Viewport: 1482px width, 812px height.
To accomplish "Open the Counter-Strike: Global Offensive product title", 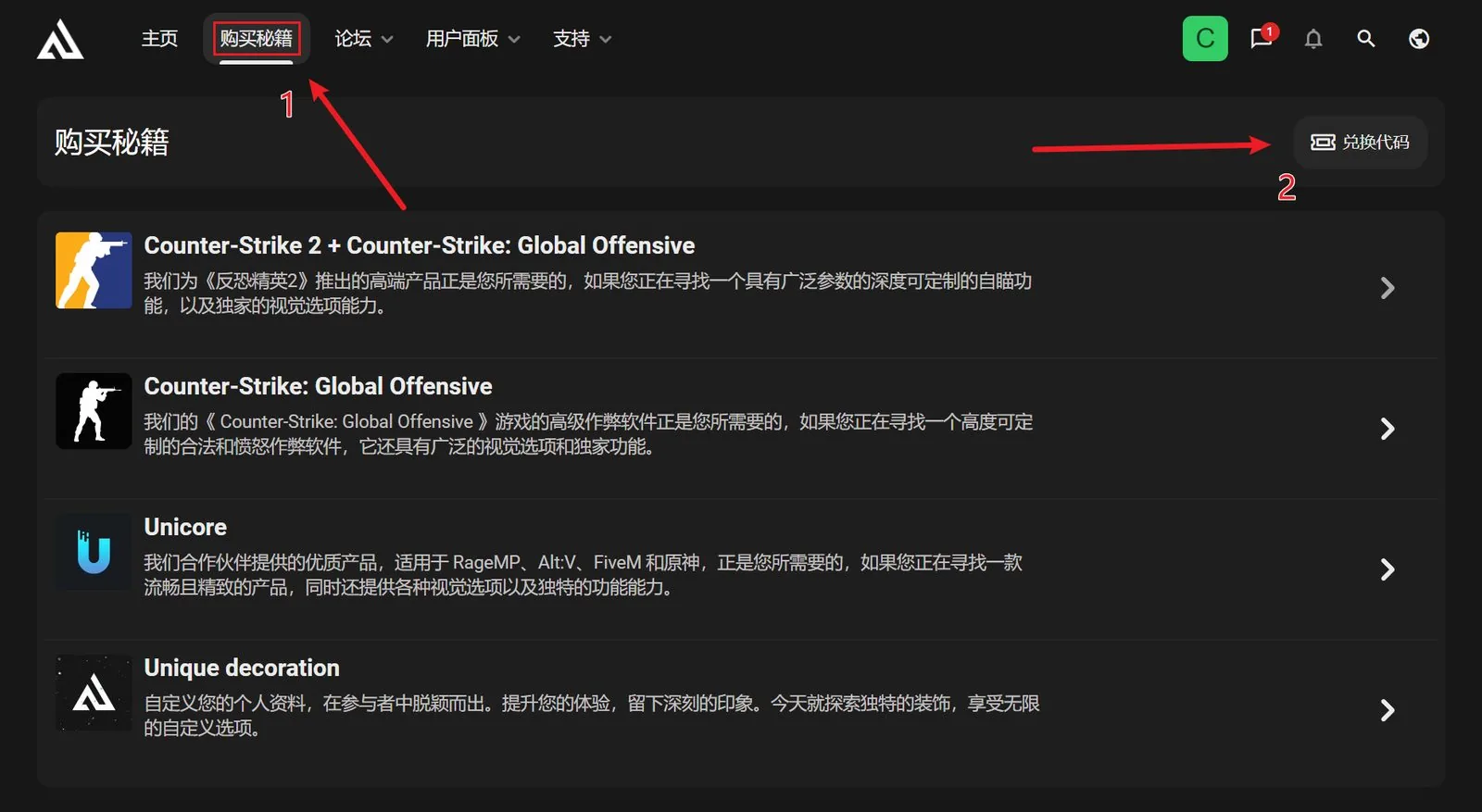I will 318,386.
